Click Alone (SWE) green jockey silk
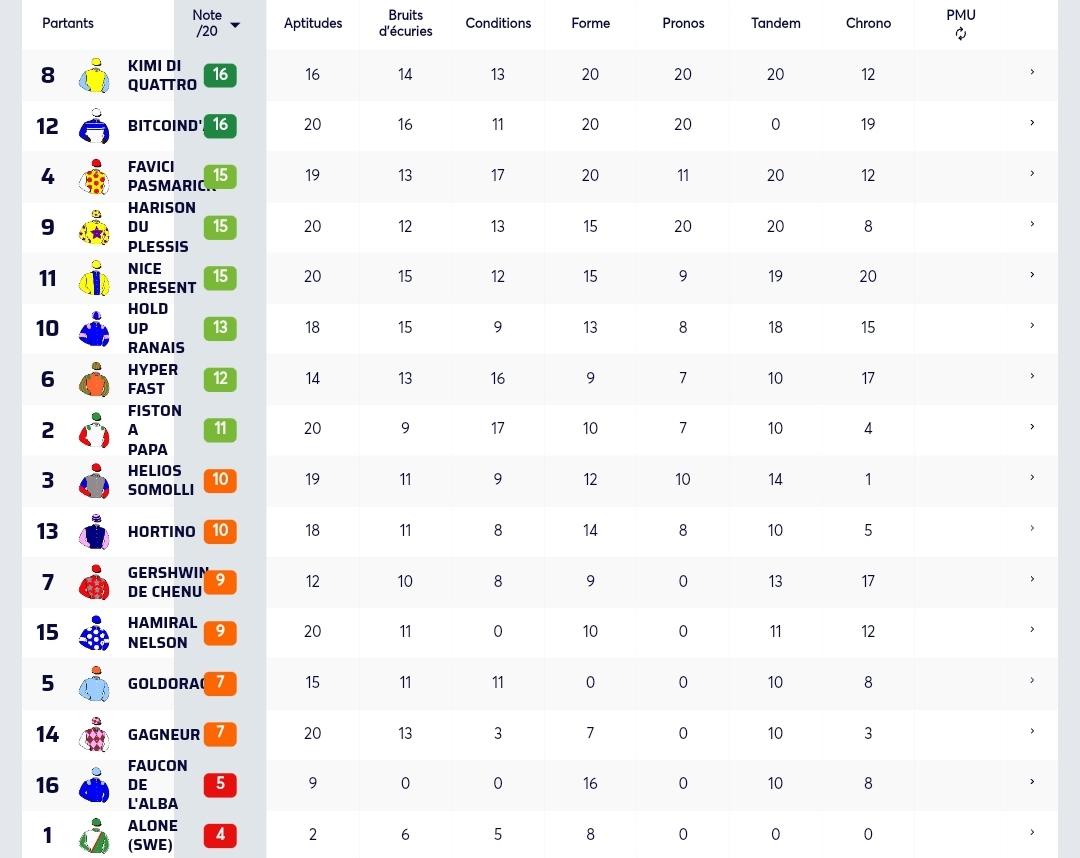This screenshot has height=858, width=1080. coord(94,835)
